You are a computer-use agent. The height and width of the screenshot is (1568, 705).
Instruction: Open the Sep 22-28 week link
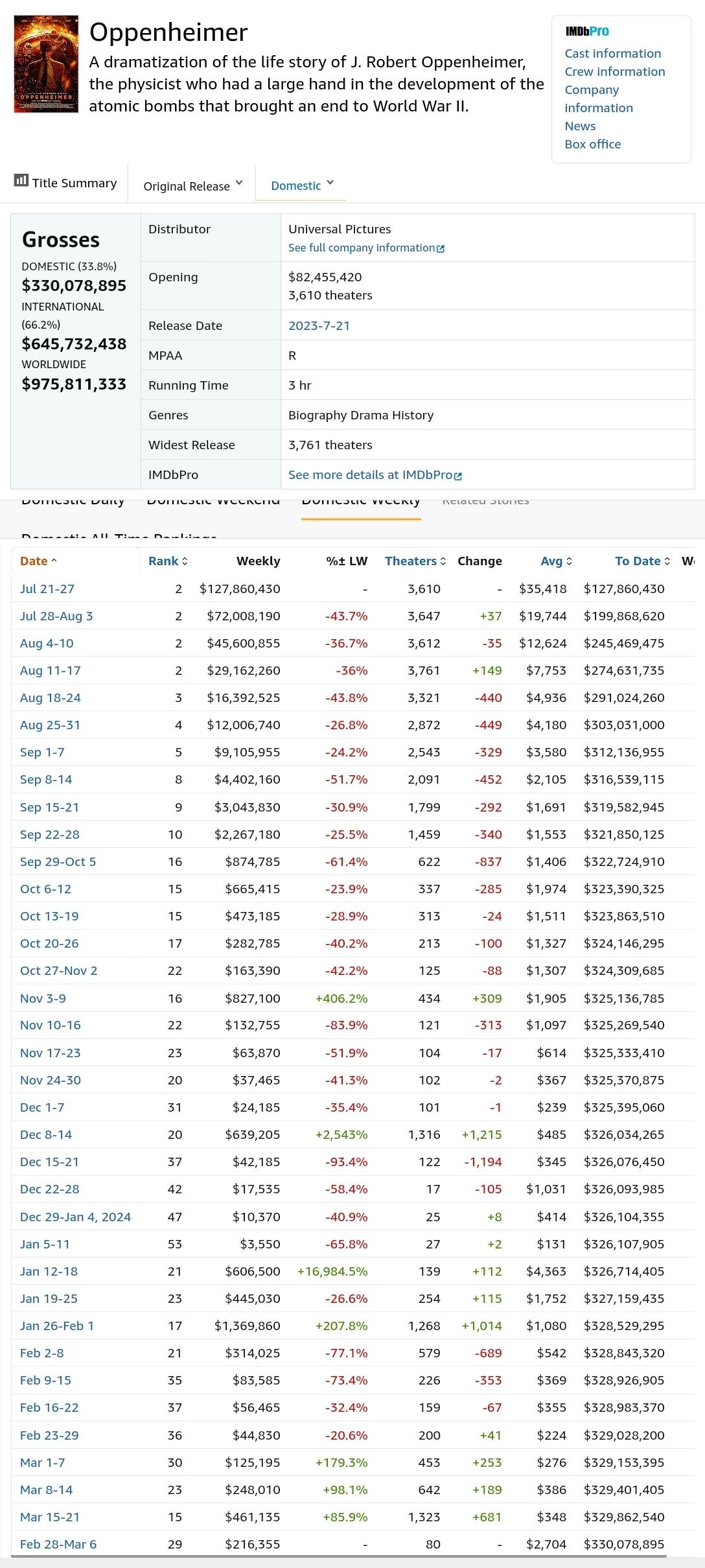coord(50,834)
